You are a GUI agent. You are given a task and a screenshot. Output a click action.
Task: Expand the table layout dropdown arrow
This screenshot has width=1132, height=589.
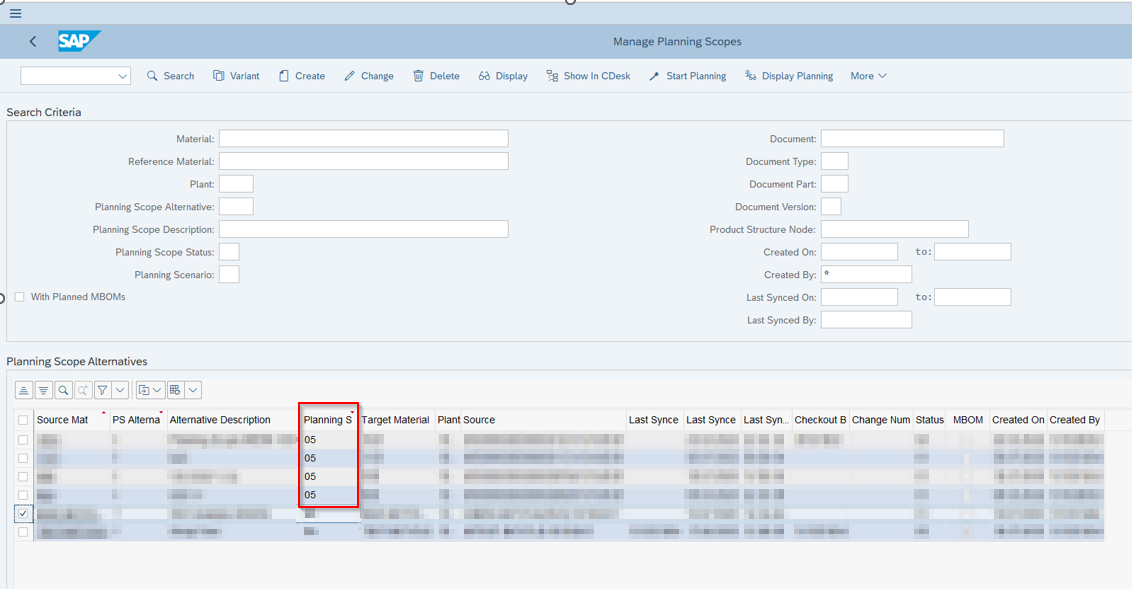click(x=193, y=390)
